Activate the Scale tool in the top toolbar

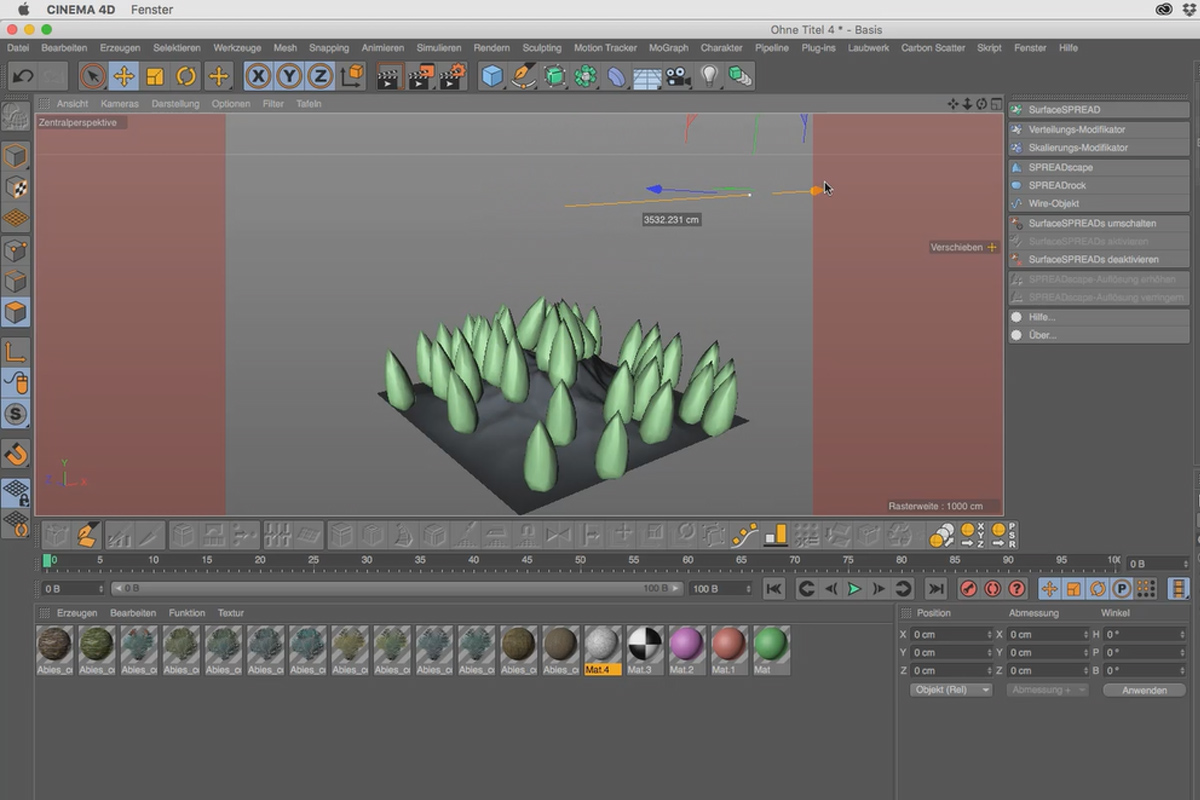pyautogui.click(x=155, y=76)
